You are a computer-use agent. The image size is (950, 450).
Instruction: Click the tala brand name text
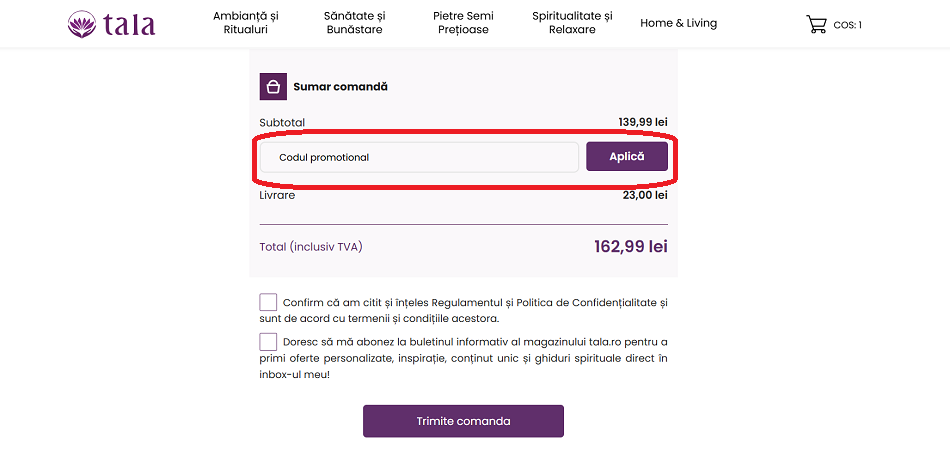click(129, 24)
